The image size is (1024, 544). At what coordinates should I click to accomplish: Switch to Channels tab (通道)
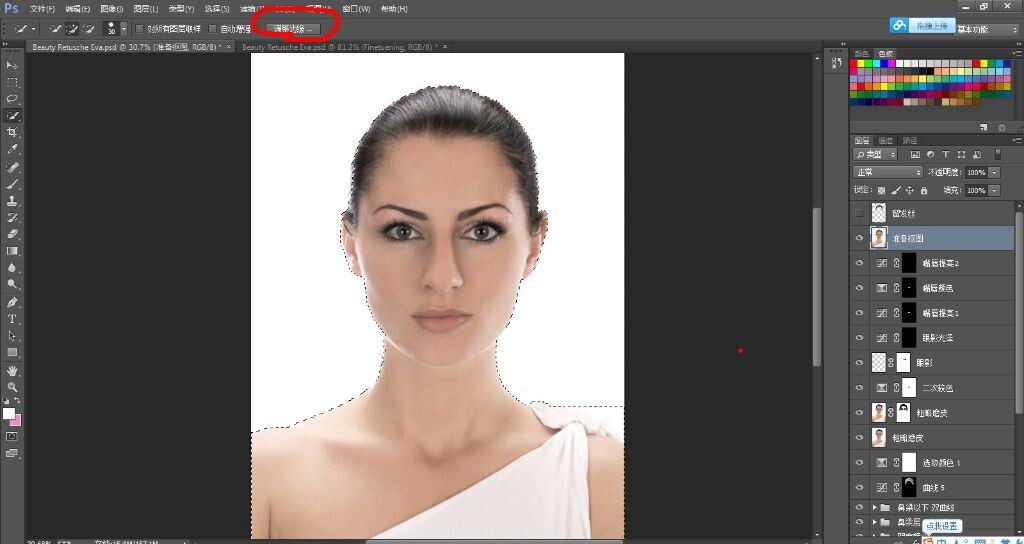[886, 140]
